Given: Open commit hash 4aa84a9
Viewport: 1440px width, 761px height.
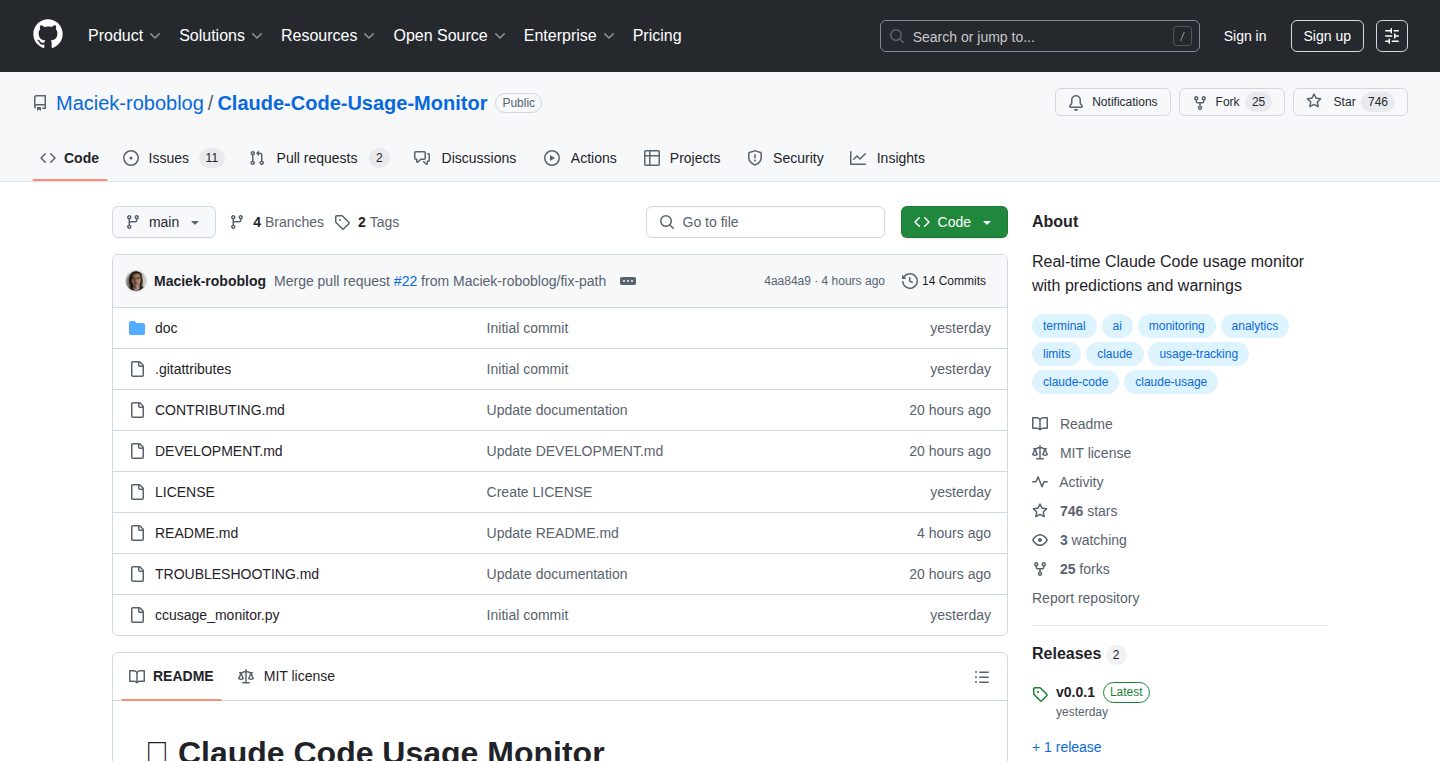Looking at the screenshot, I should [787, 281].
